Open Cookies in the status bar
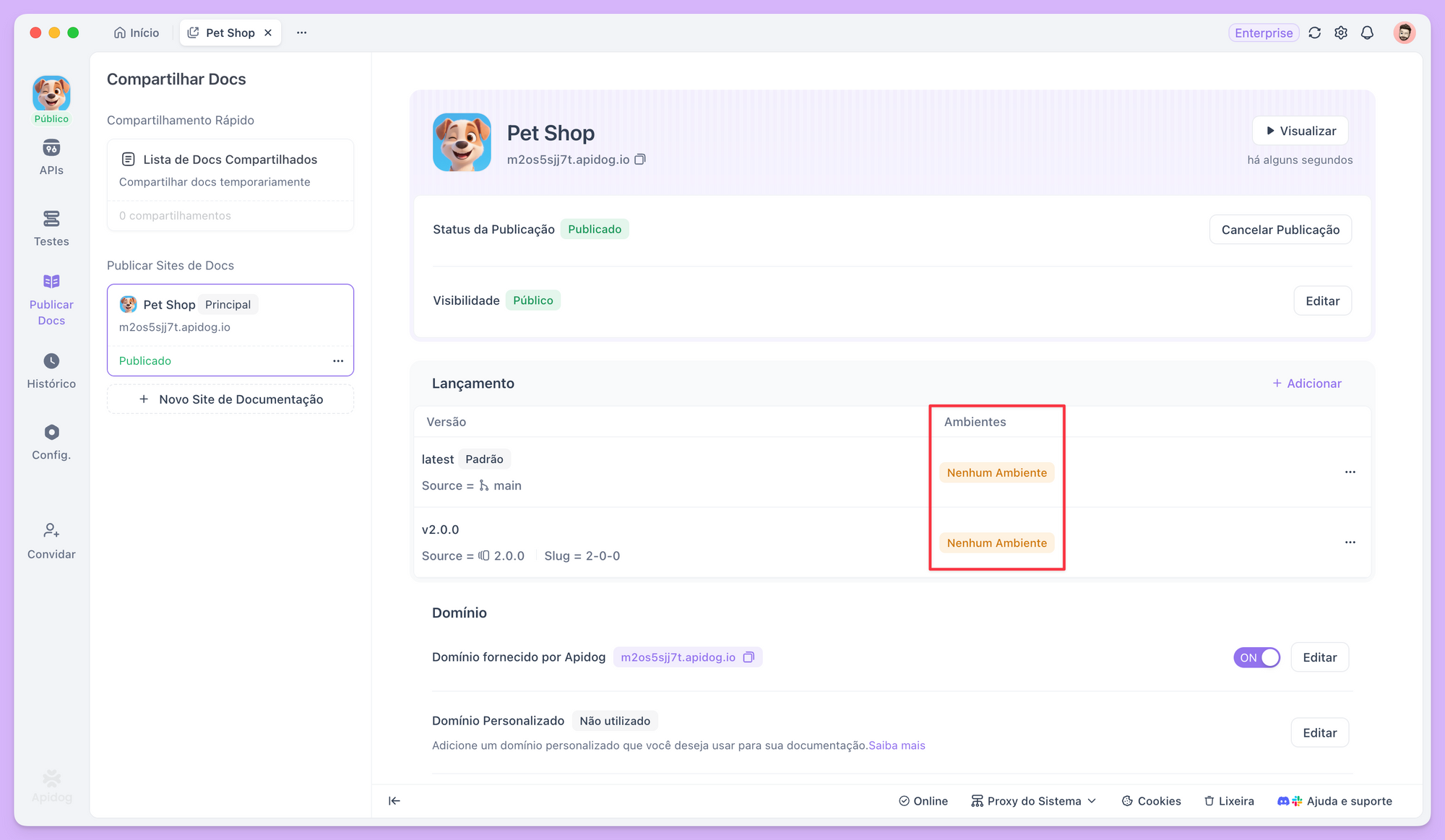This screenshot has height=840, width=1445. coord(1151,800)
